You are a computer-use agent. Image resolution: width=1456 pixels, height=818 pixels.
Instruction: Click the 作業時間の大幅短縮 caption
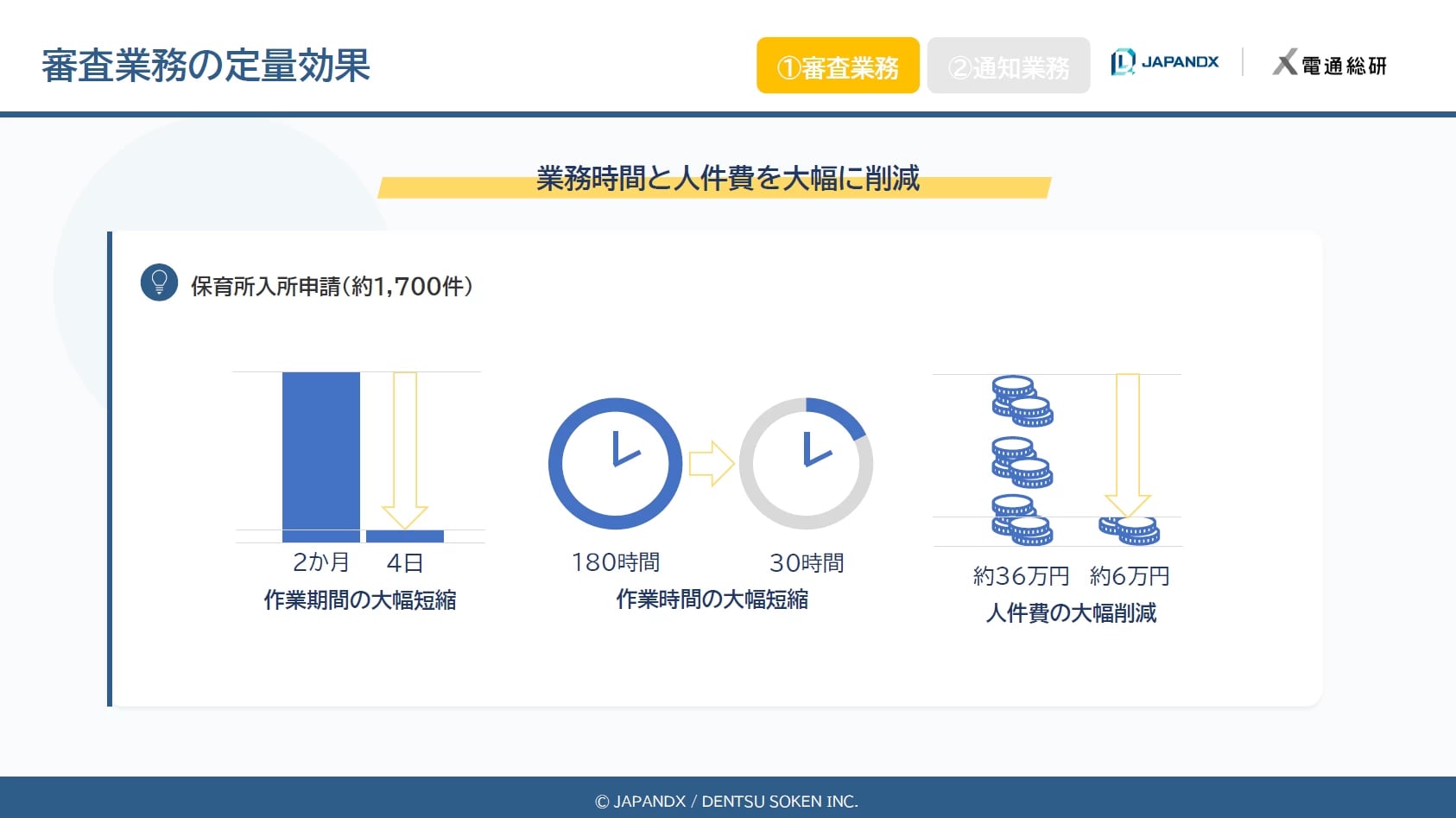tap(712, 599)
